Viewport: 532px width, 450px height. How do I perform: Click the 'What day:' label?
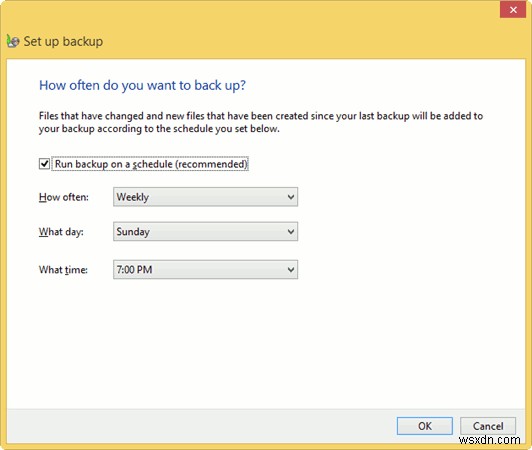(61, 232)
